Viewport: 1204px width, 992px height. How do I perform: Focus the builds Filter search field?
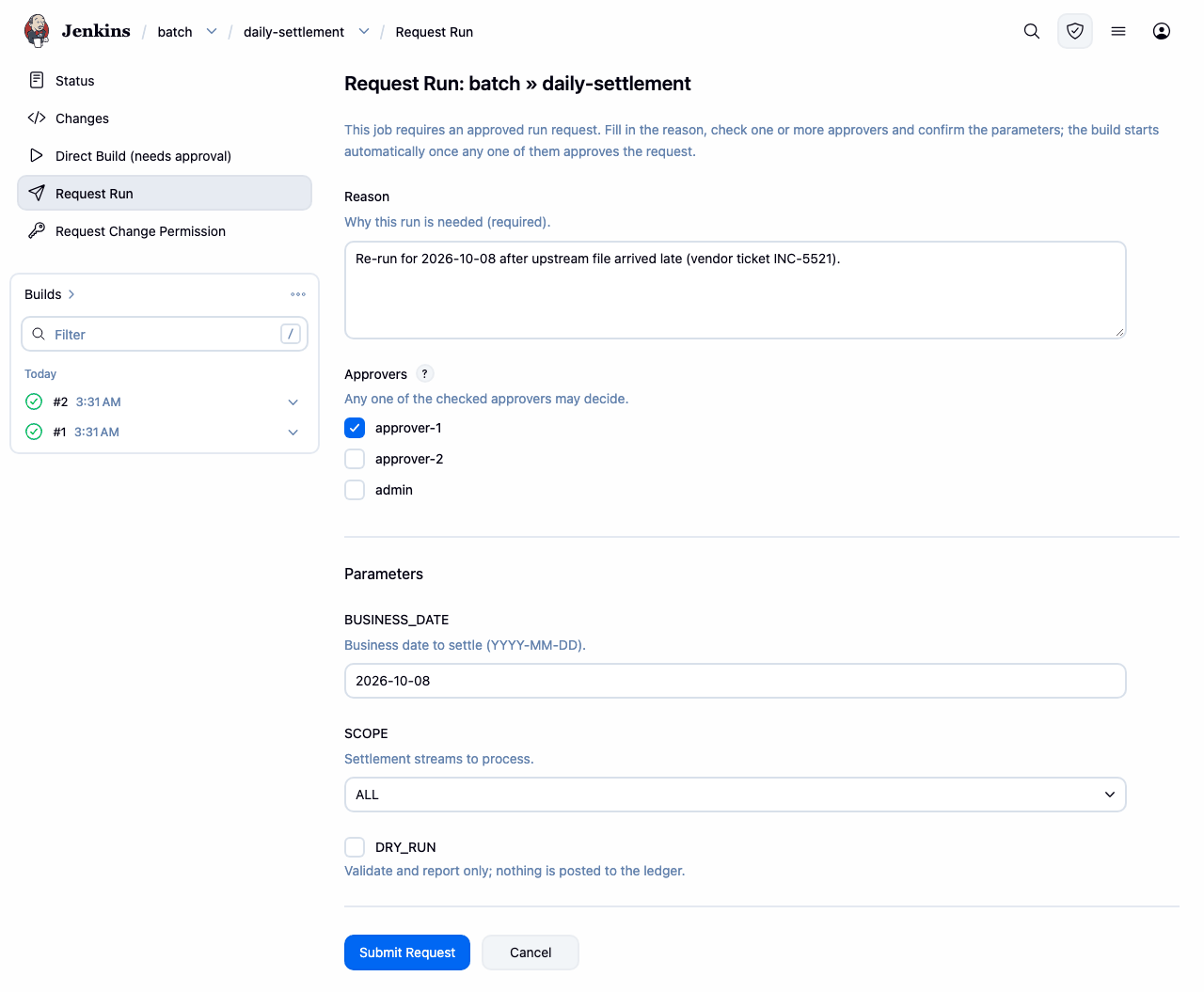tap(165, 334)
